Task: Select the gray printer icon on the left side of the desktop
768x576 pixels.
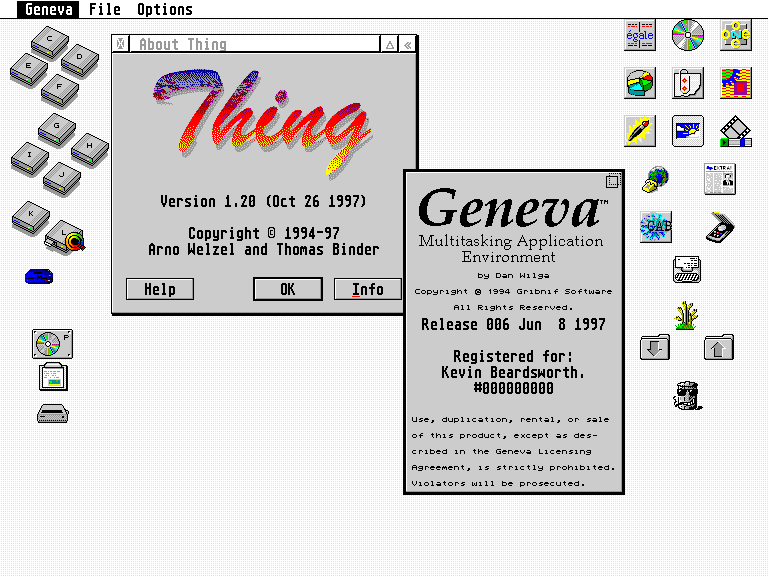Action: (53, 413)
